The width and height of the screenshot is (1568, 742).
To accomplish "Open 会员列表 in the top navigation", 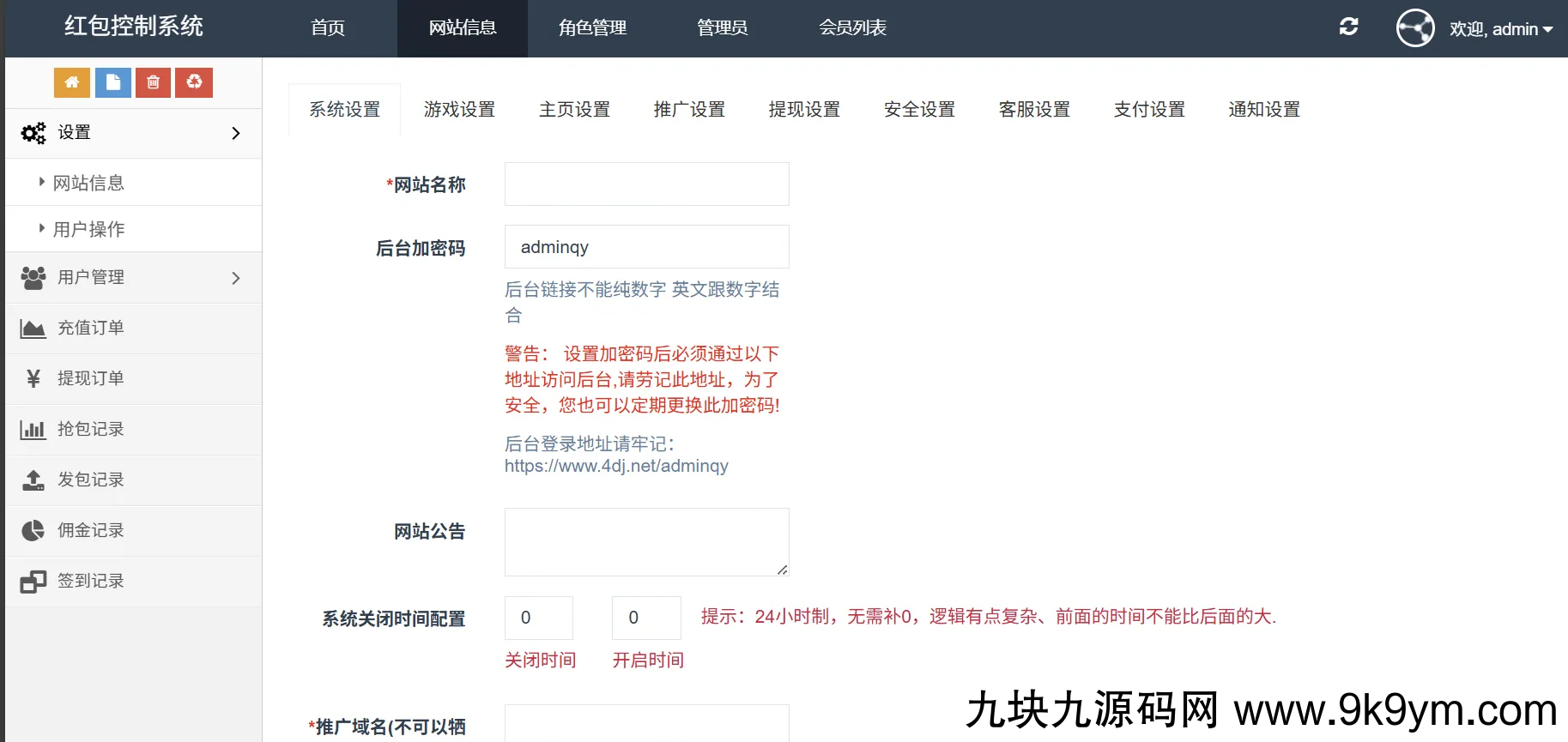I will coord(852,28).
